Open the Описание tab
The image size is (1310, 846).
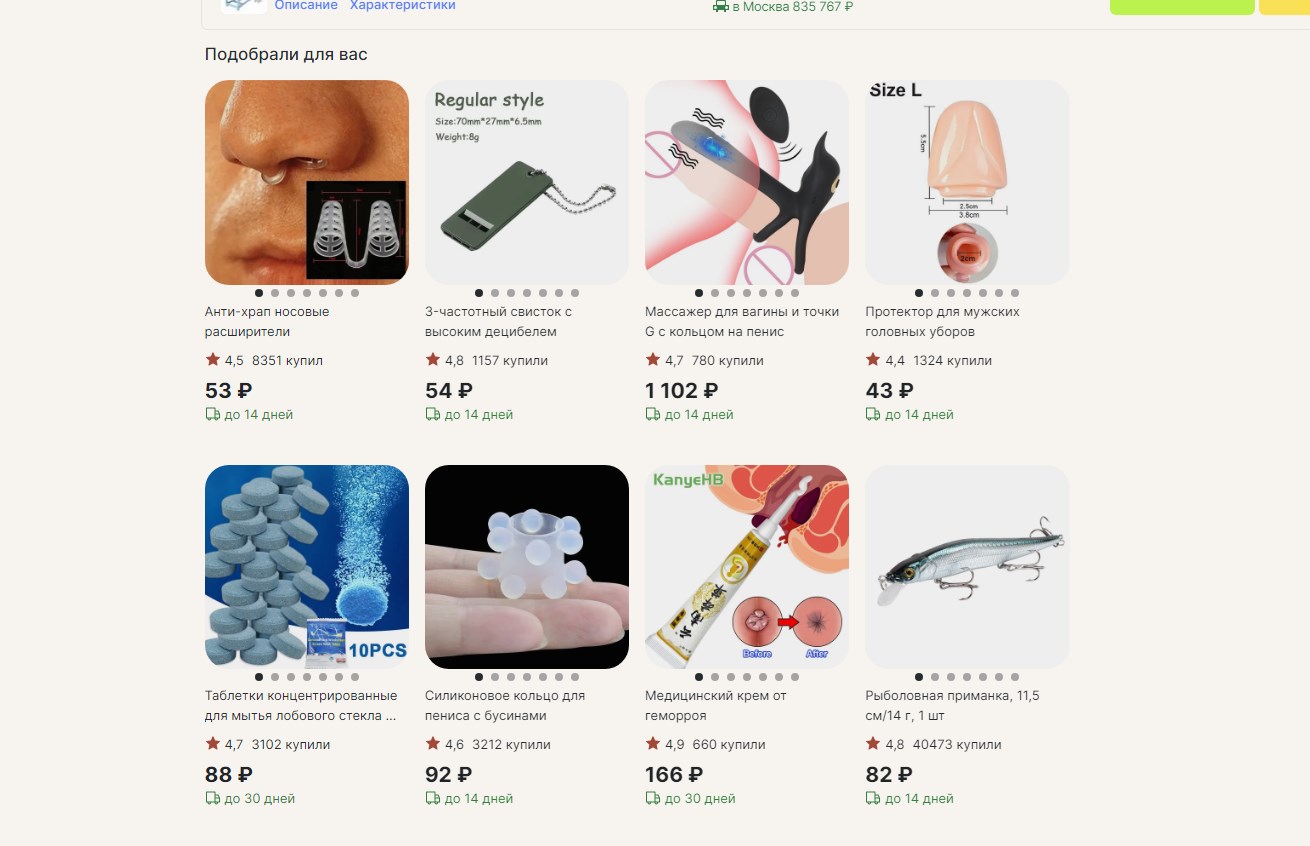(306, 5)
